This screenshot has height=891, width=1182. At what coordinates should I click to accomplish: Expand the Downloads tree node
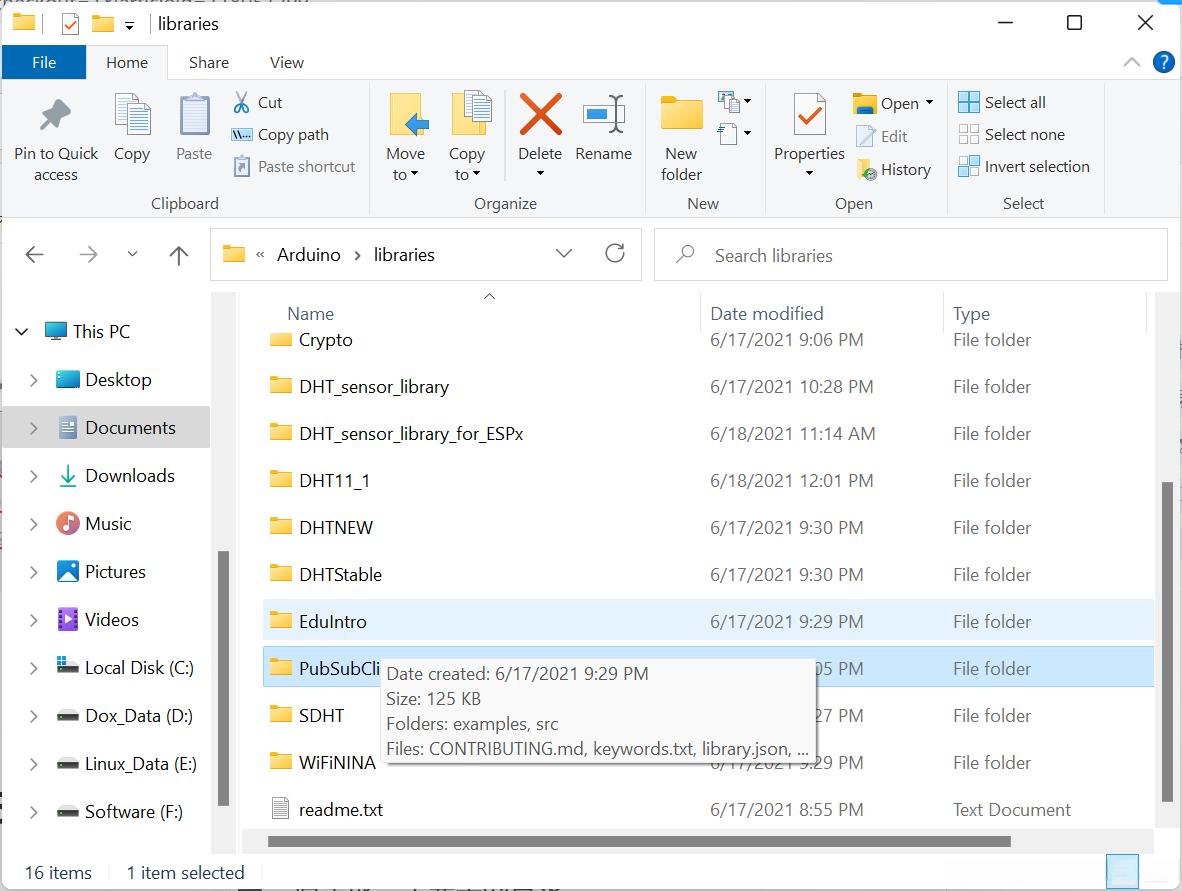[33, 476]
